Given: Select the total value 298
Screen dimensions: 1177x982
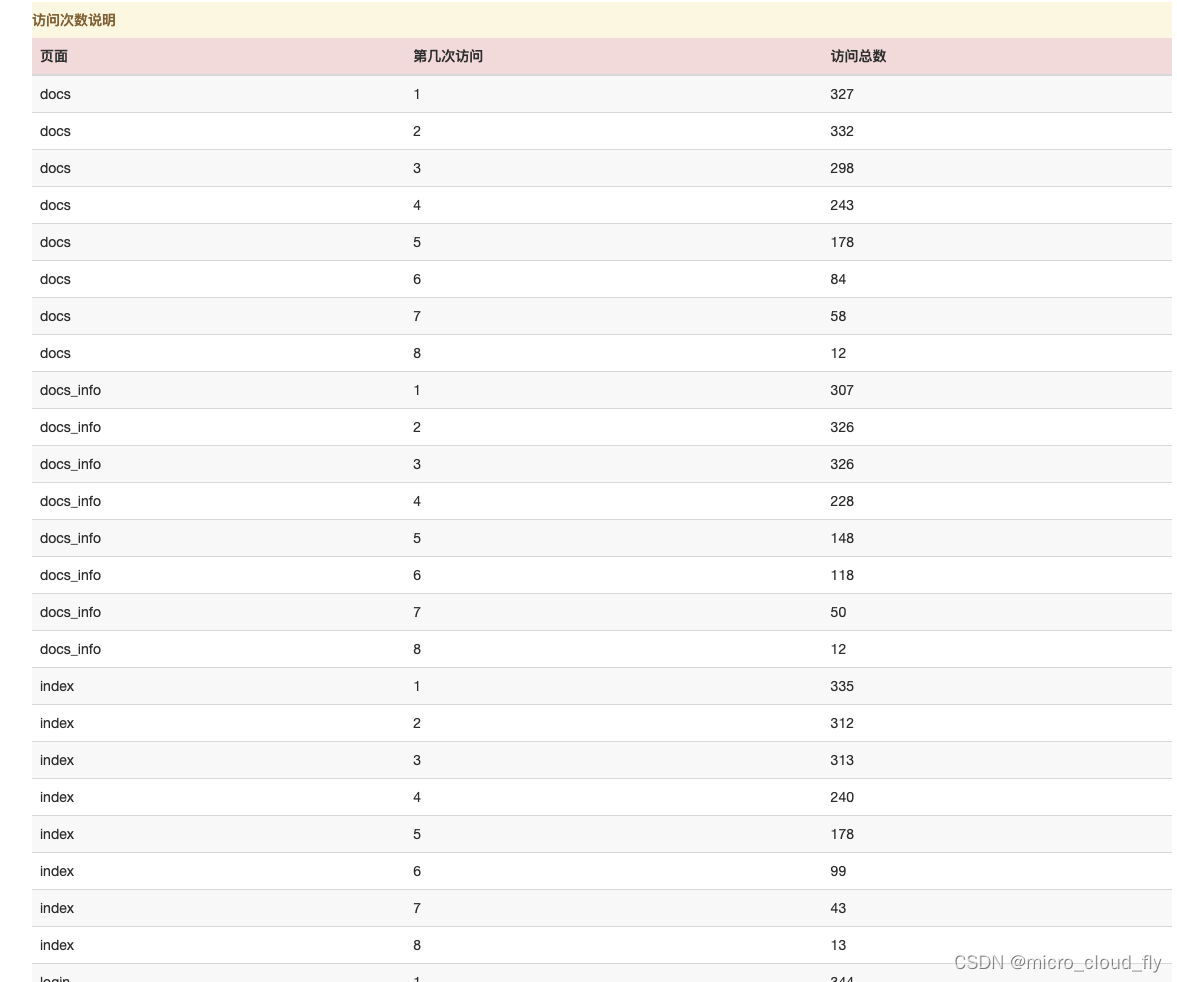Looking at the screenshot, I should click(841, 168).
